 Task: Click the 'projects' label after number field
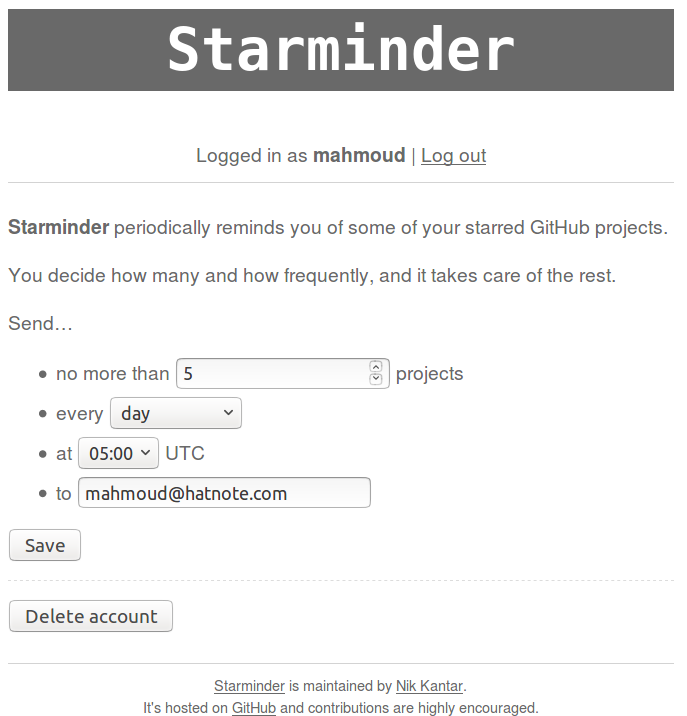429,374
